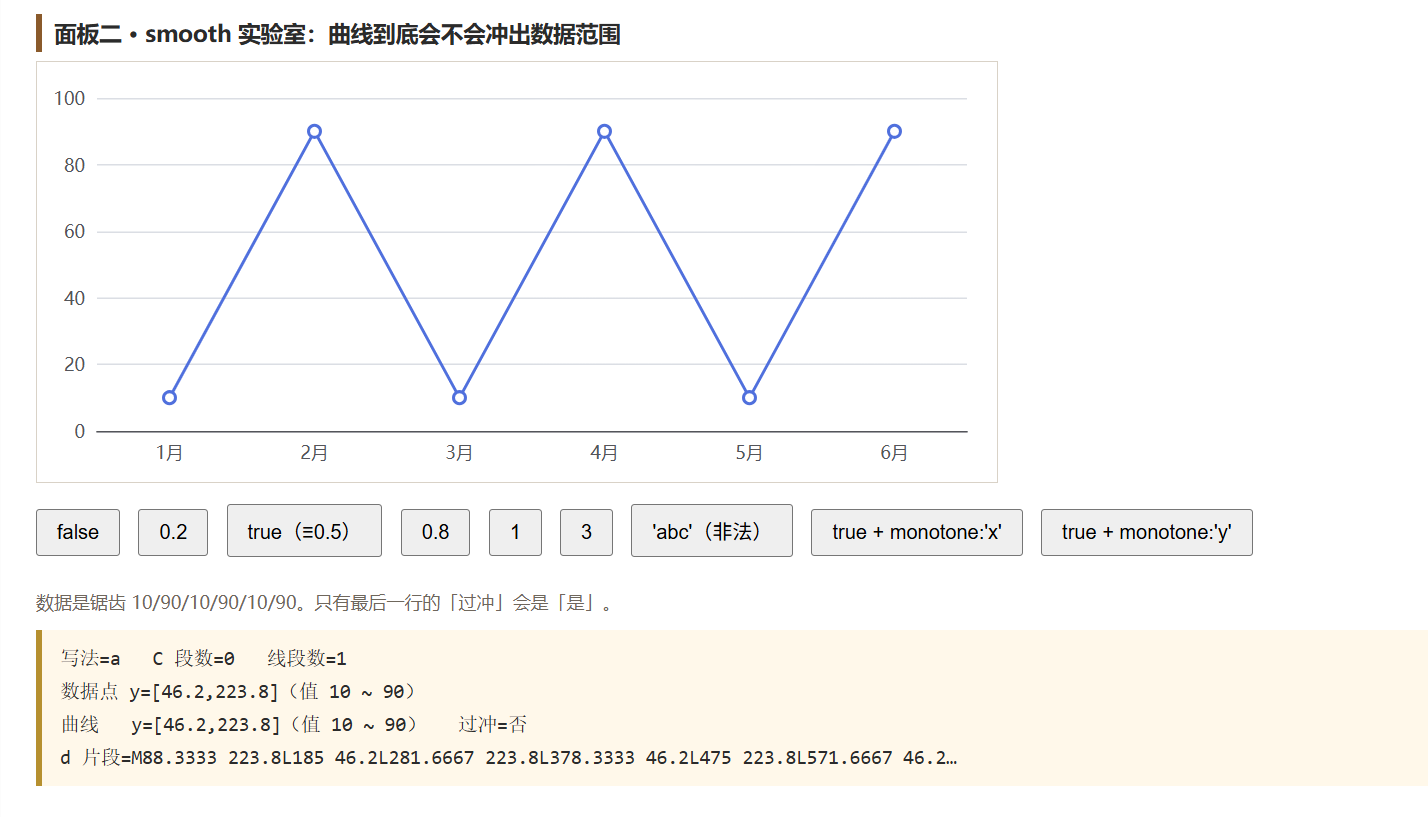This screenshot has width=1428, height=817.
Task: Apply the 0.8 smooth value
Action: (x=435, y=532)
